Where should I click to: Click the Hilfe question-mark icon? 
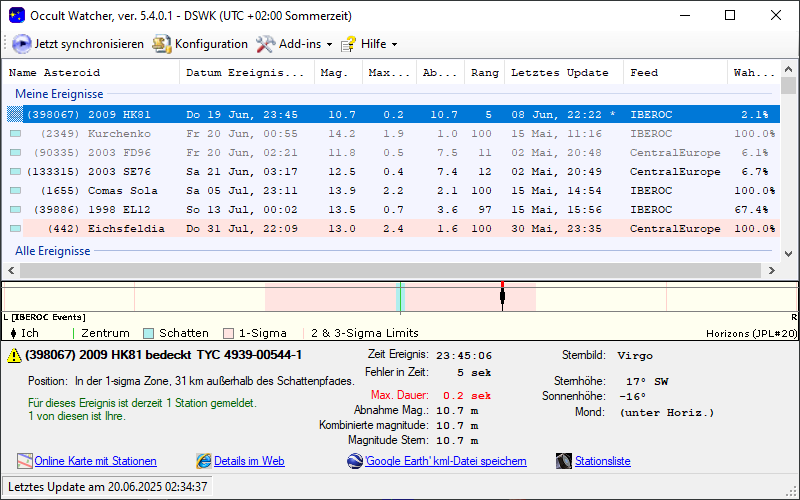point(348,44)
